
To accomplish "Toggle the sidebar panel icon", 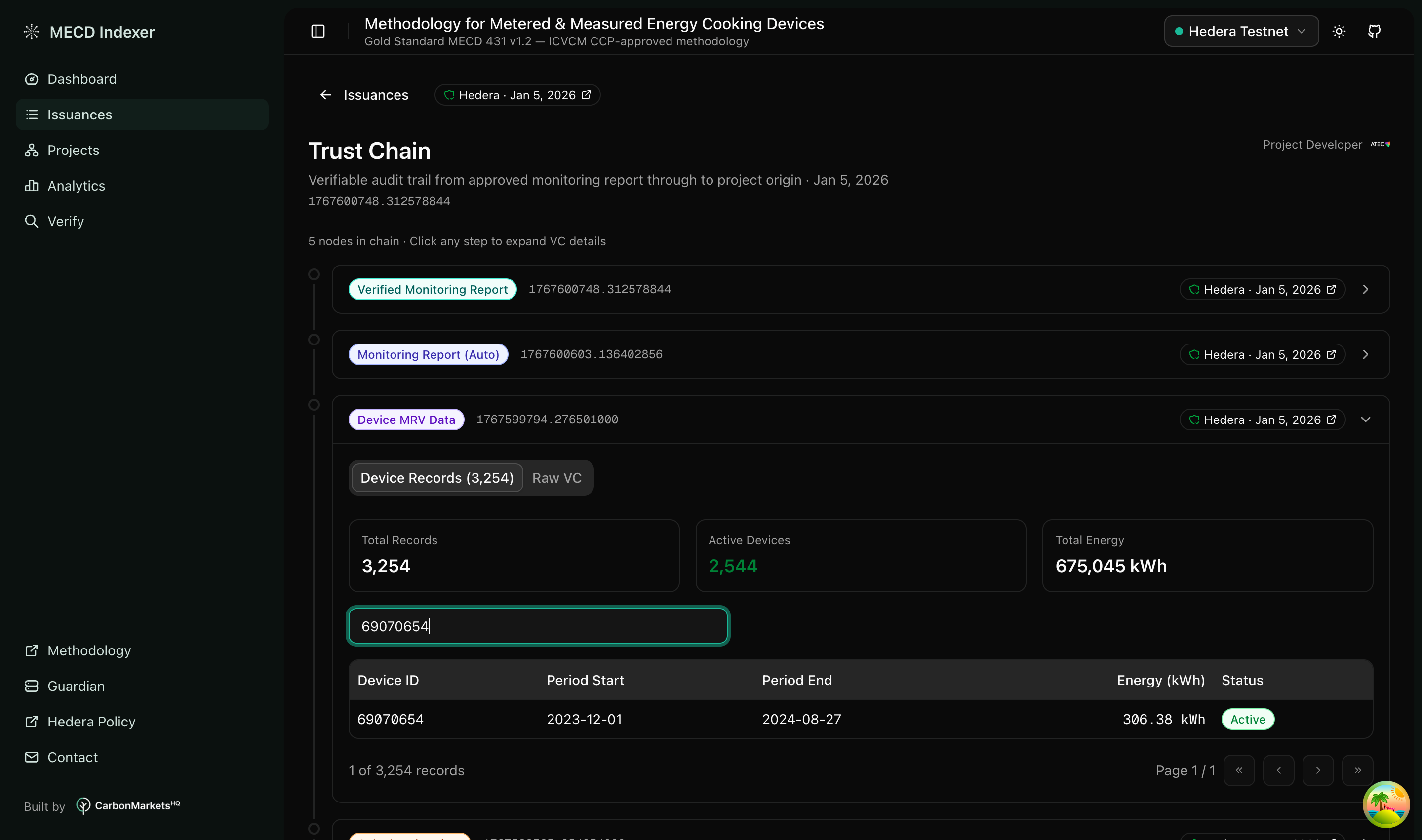I will click(317, 31).
